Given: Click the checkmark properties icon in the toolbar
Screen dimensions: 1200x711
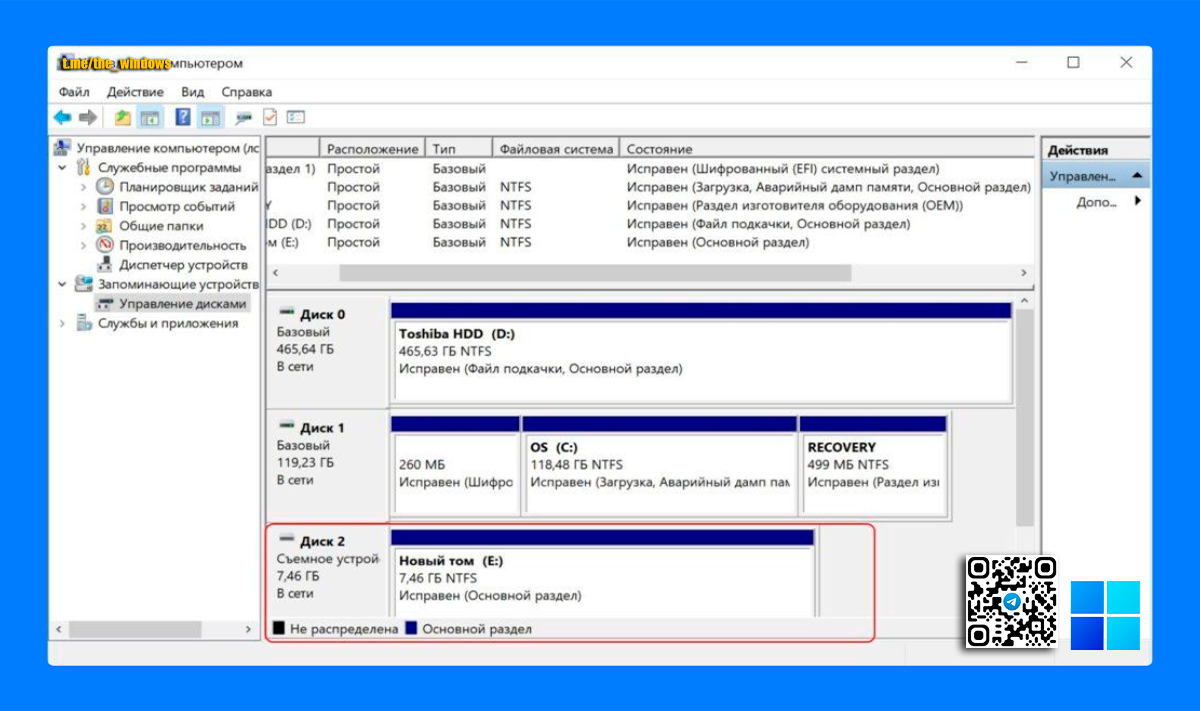Looking at the screenshot, I should 269,117.
